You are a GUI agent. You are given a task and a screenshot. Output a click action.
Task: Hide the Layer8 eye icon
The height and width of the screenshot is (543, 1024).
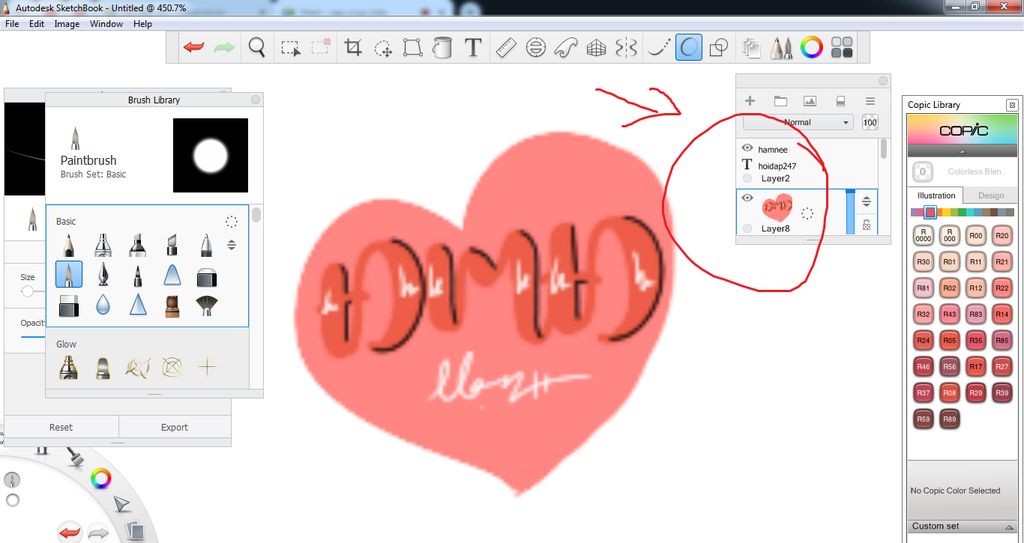pos(748,197)
